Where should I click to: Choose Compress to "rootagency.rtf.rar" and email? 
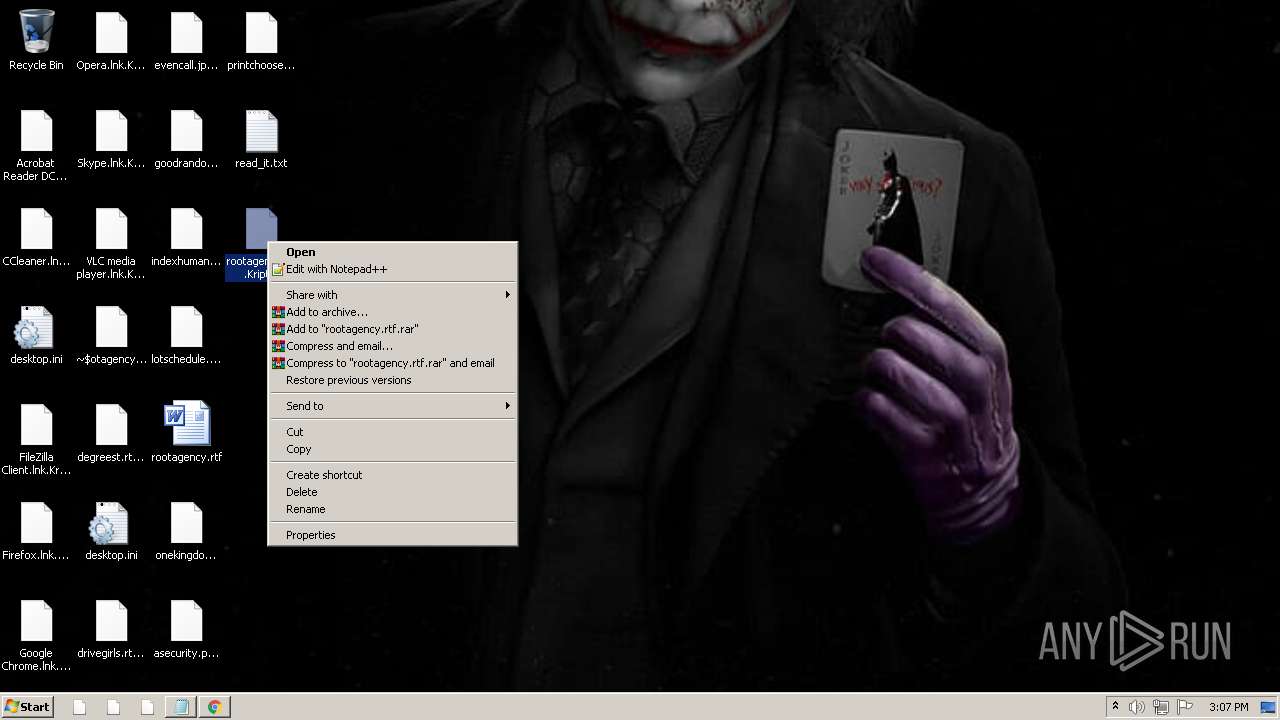(392, 363)
